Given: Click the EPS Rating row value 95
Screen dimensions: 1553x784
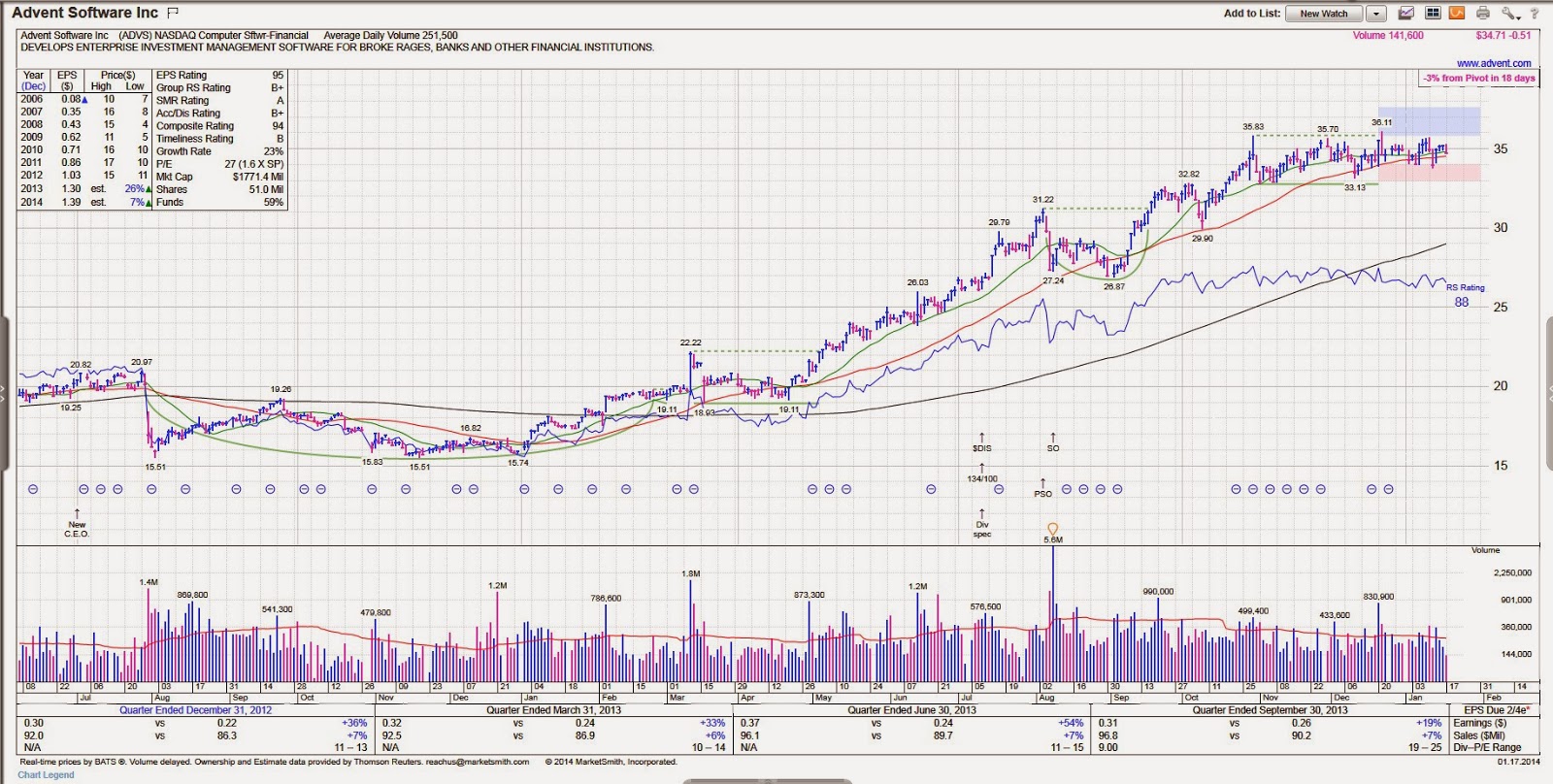Looking at the screenshot, I should pyautogui.click(x=278, y=75).
